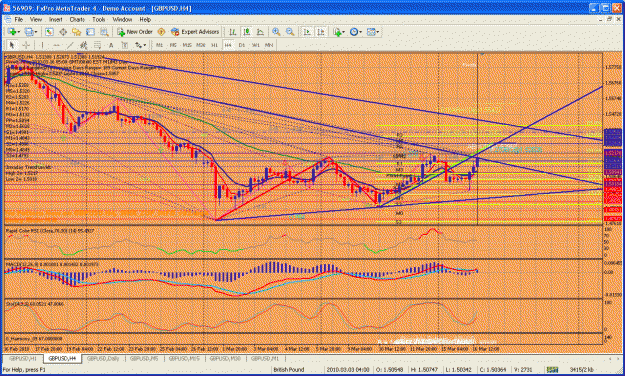
Task: Switch to D1 timeframe button
Action: coord(242,45)
